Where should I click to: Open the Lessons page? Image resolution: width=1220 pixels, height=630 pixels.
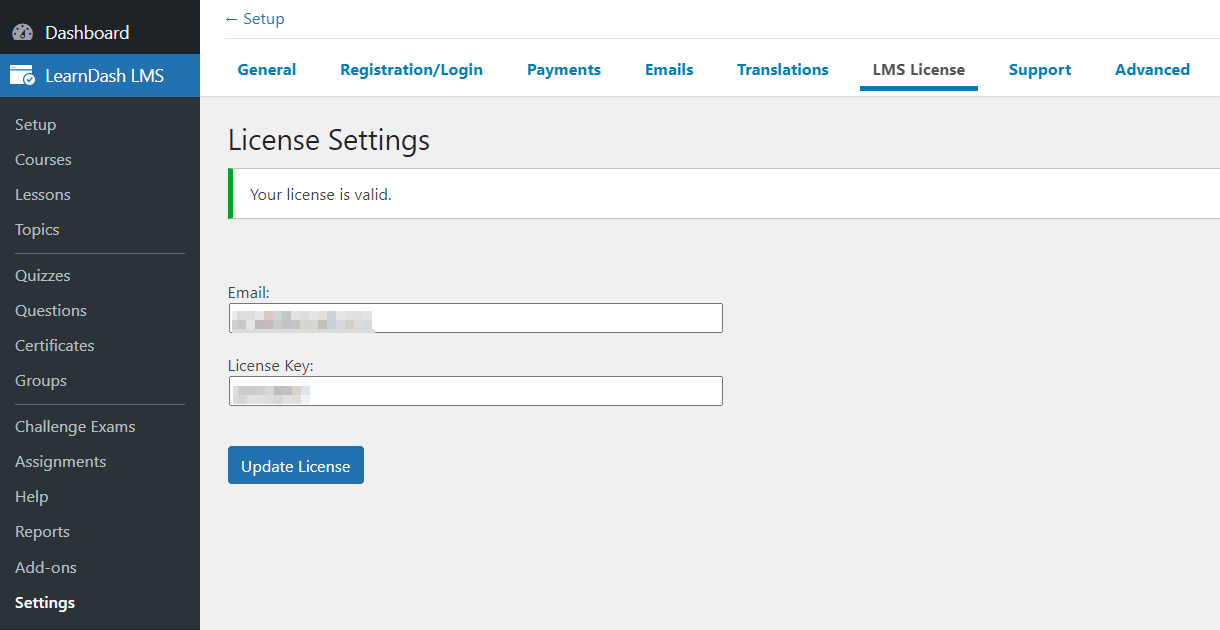pos(43,195)
